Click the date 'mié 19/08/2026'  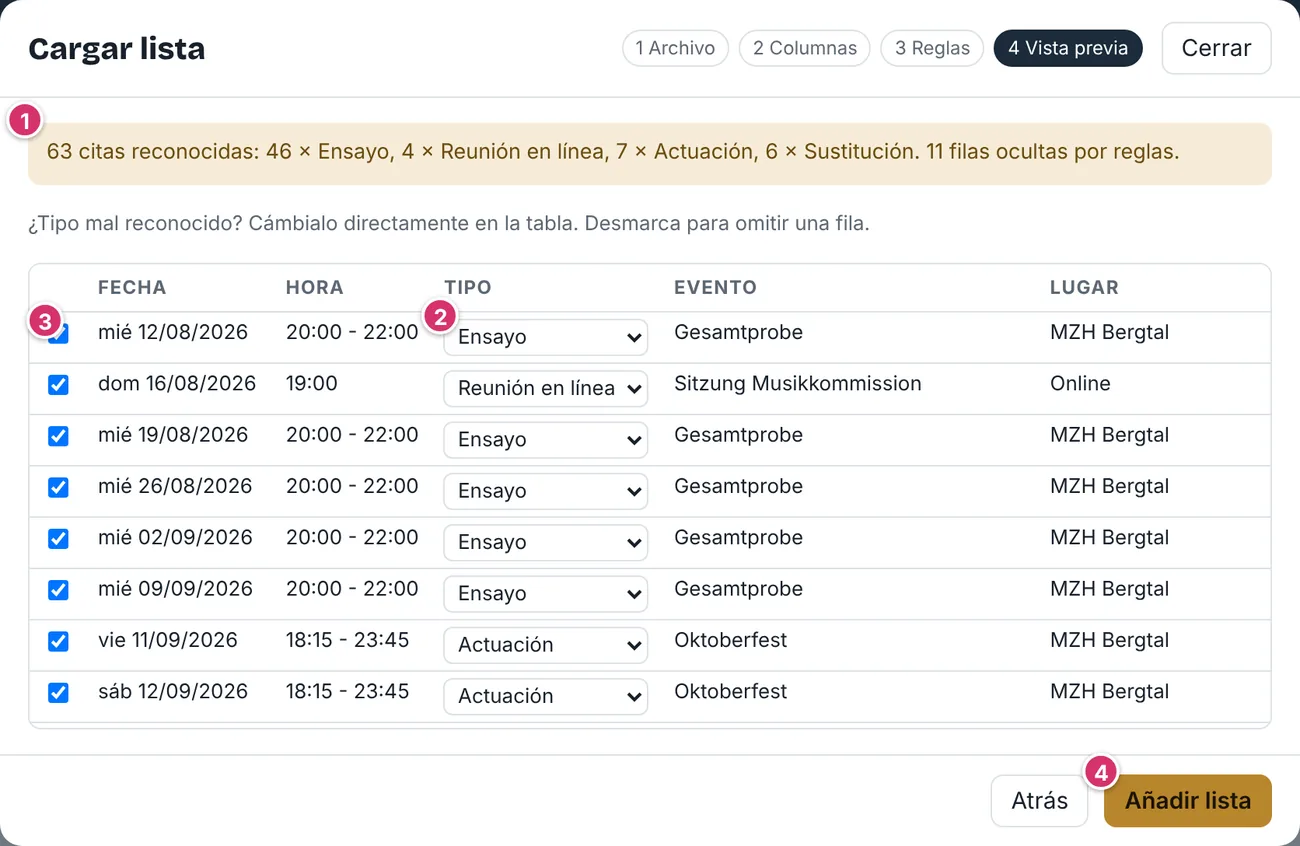[173, 435]
